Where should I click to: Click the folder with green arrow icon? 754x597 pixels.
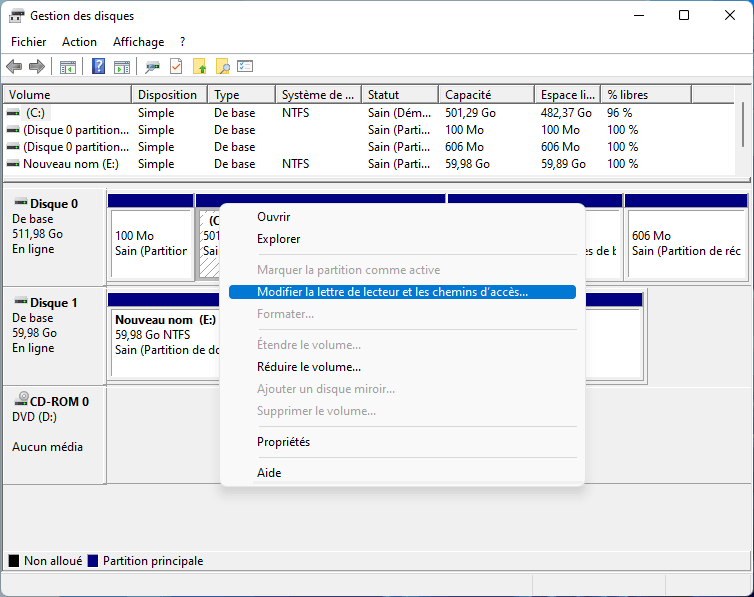click(199, 67)
